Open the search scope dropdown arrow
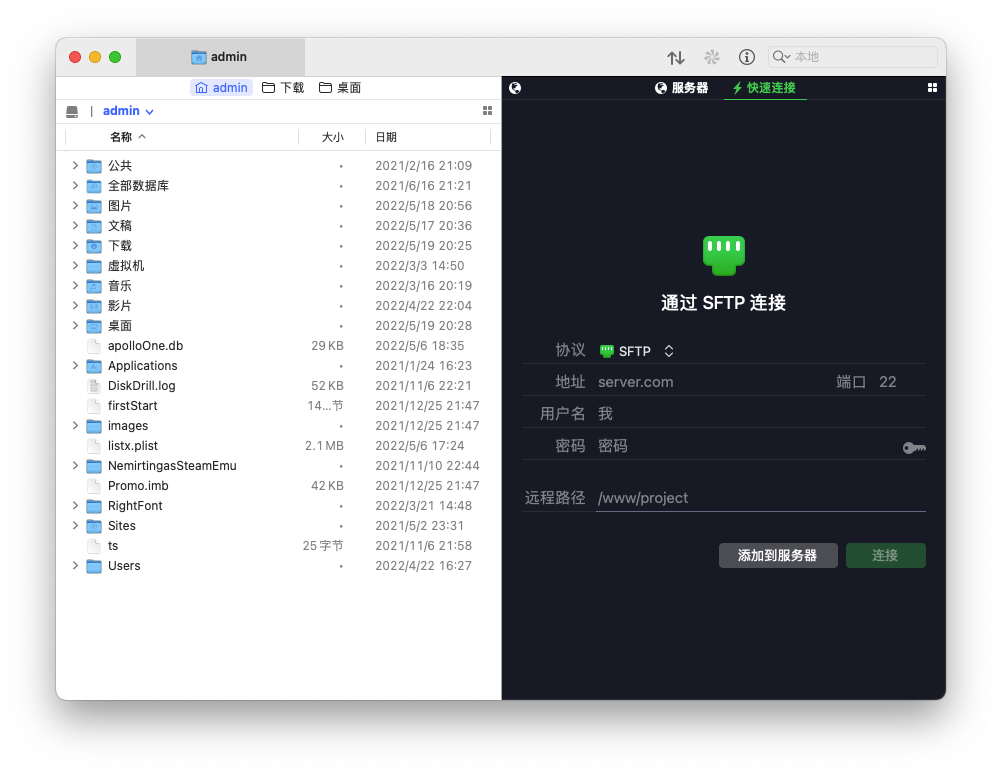Screen dimensions: 1002x774 click(787, 58)
